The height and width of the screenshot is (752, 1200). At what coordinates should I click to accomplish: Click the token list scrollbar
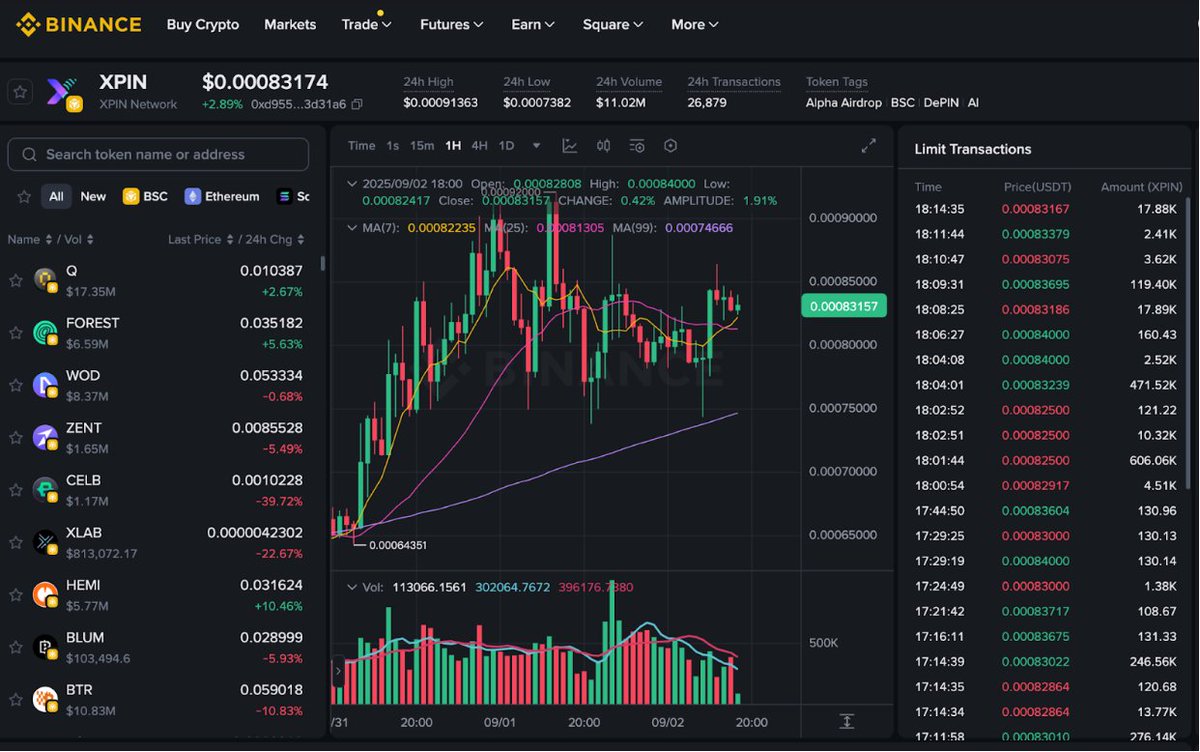pos(322,264)
